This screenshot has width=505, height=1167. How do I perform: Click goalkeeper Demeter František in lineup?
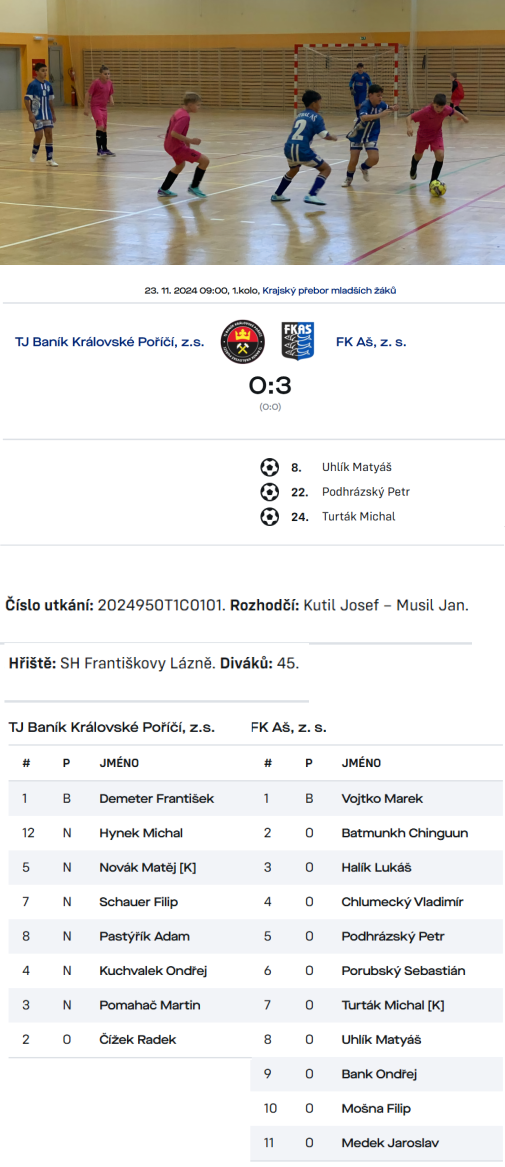click(156, 799)
